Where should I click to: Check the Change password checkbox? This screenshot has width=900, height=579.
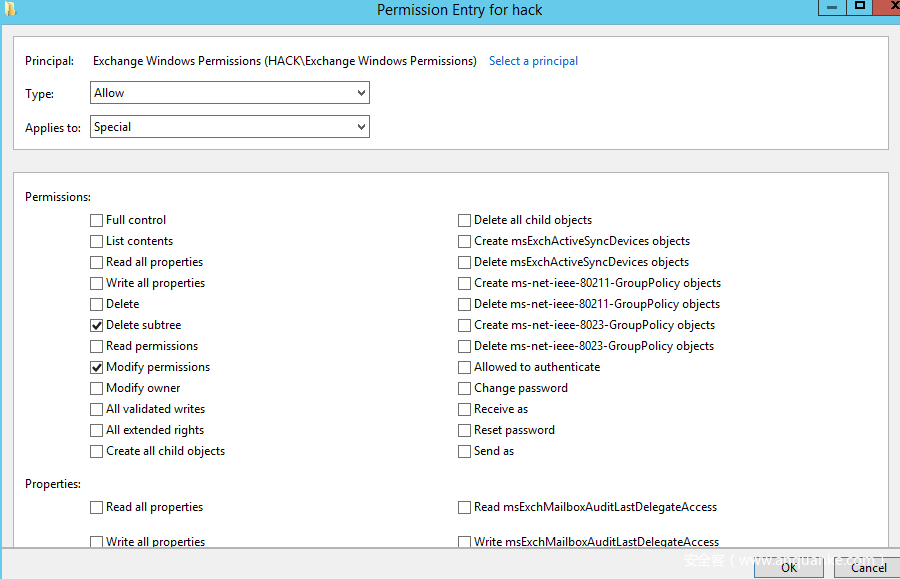point(465,388)
